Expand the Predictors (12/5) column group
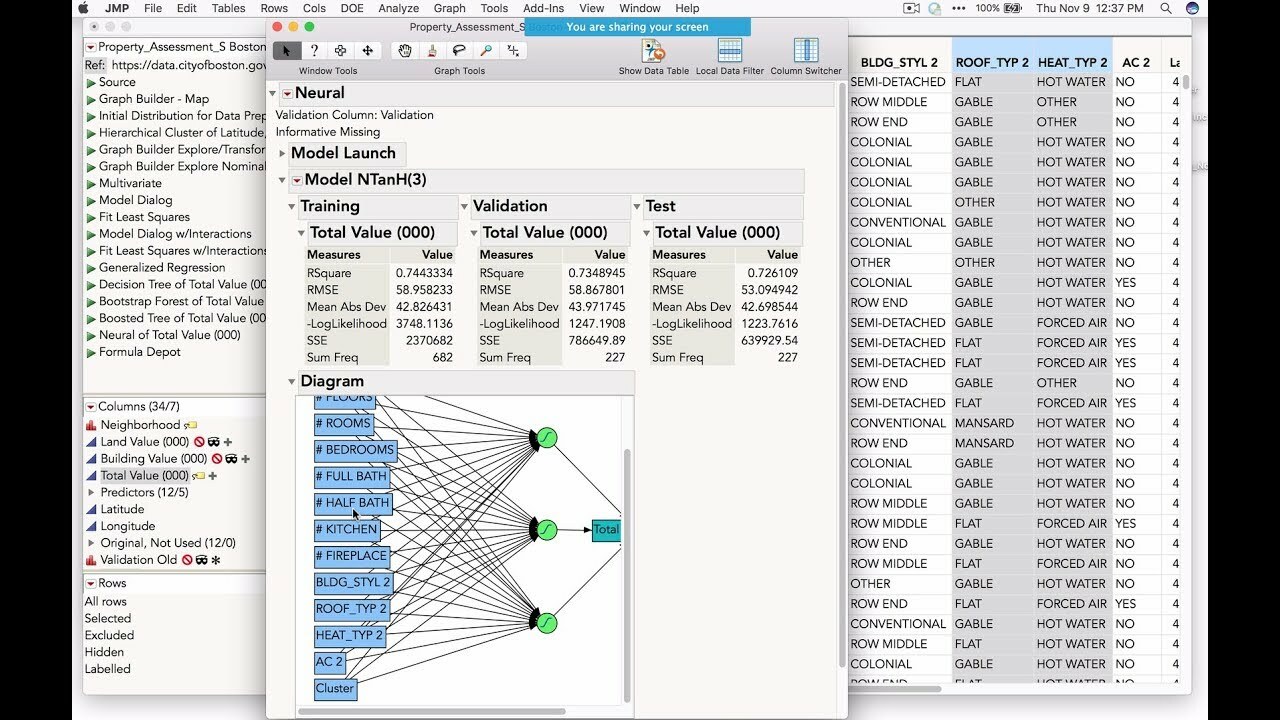The image size is (1280, 720). point(91,492)
